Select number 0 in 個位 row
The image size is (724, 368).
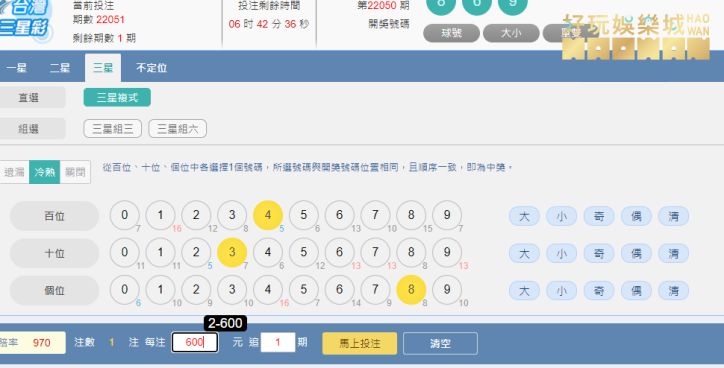tap(125, 290)
